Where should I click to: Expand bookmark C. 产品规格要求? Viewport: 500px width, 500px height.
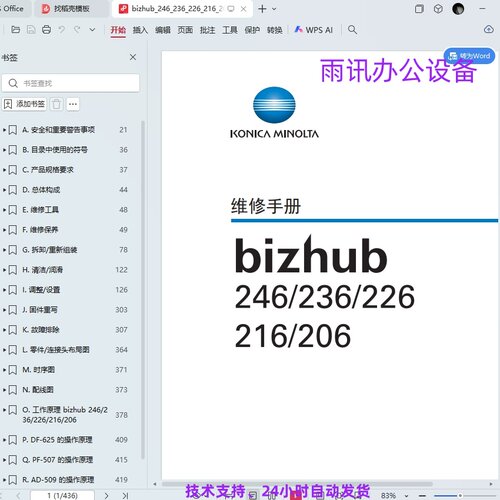pos(4,170)
